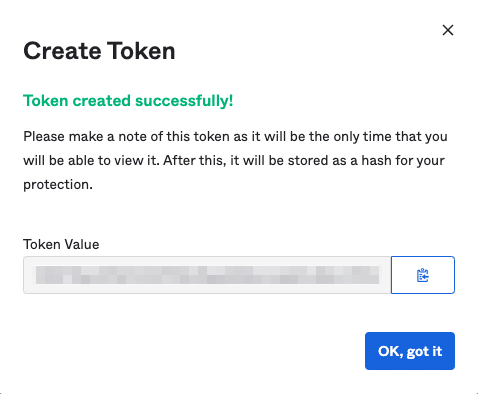Screen dimensions: 478x394
Task: Click the word protection in the notice text
Action: coord(56,185)
